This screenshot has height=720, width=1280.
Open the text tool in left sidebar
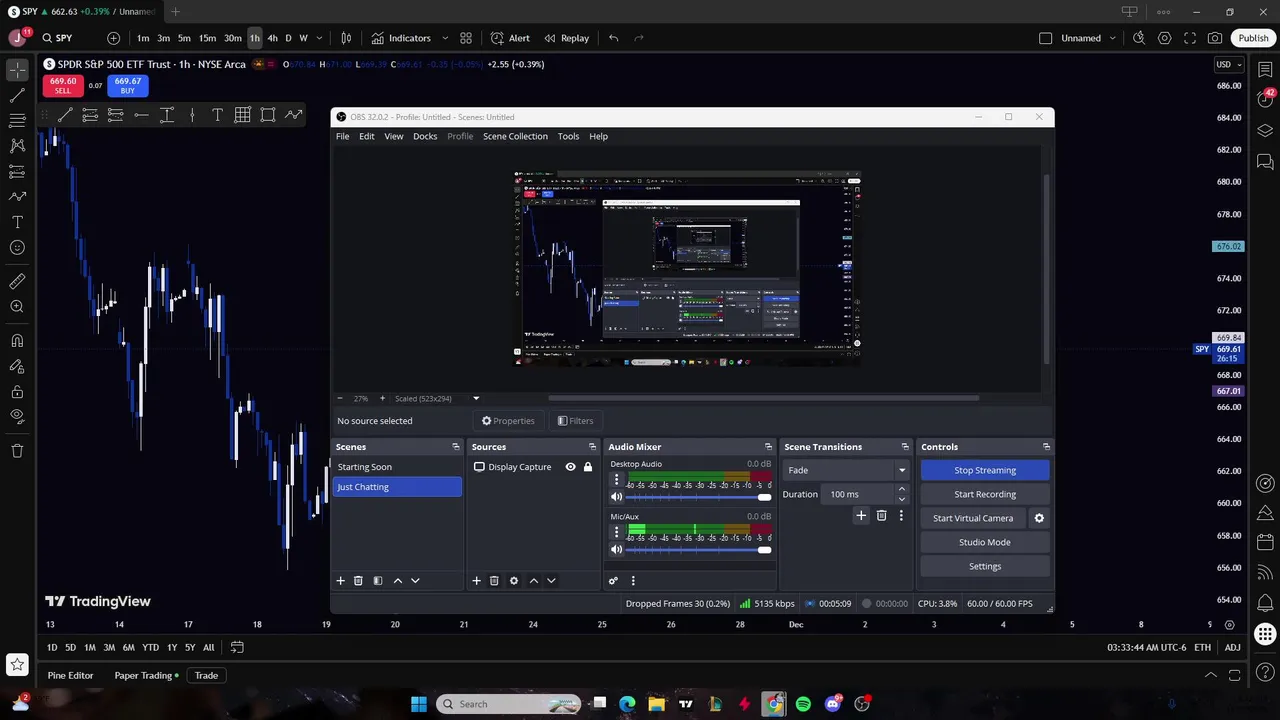pyautogui.click(x=17, y=222)
